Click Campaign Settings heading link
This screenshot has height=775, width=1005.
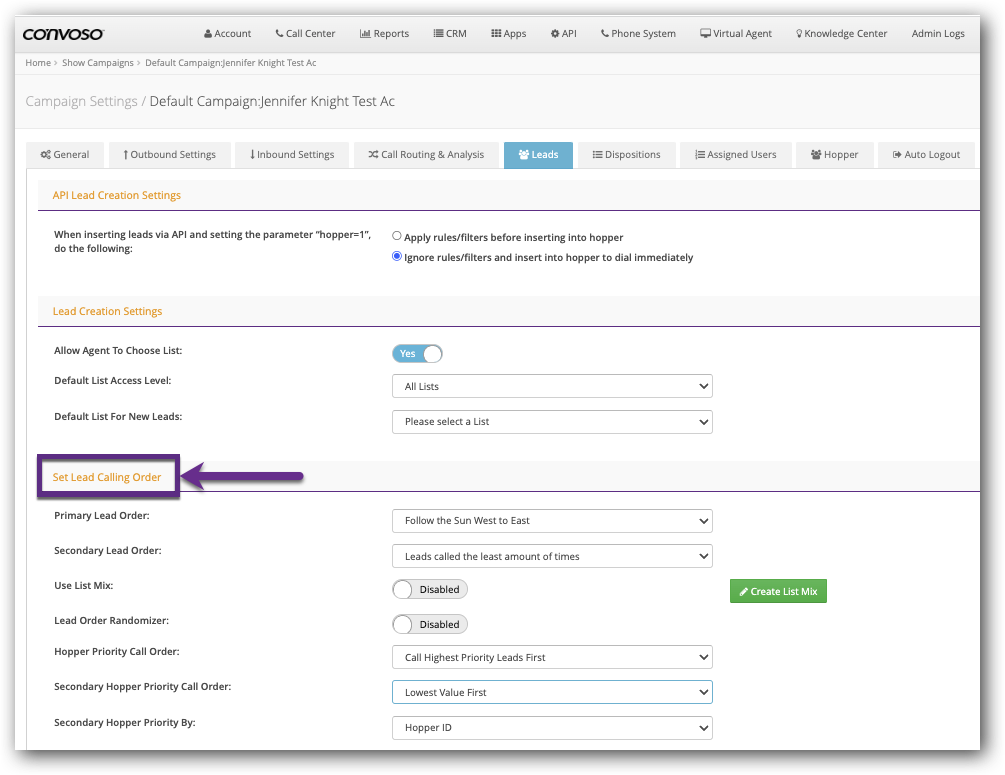(x=81, y=101)
